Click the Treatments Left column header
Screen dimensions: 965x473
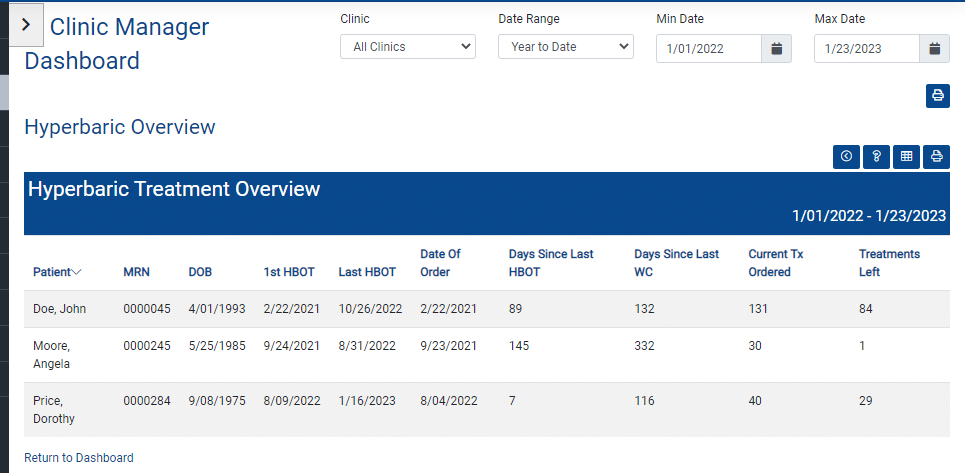(x=889, y=263)
